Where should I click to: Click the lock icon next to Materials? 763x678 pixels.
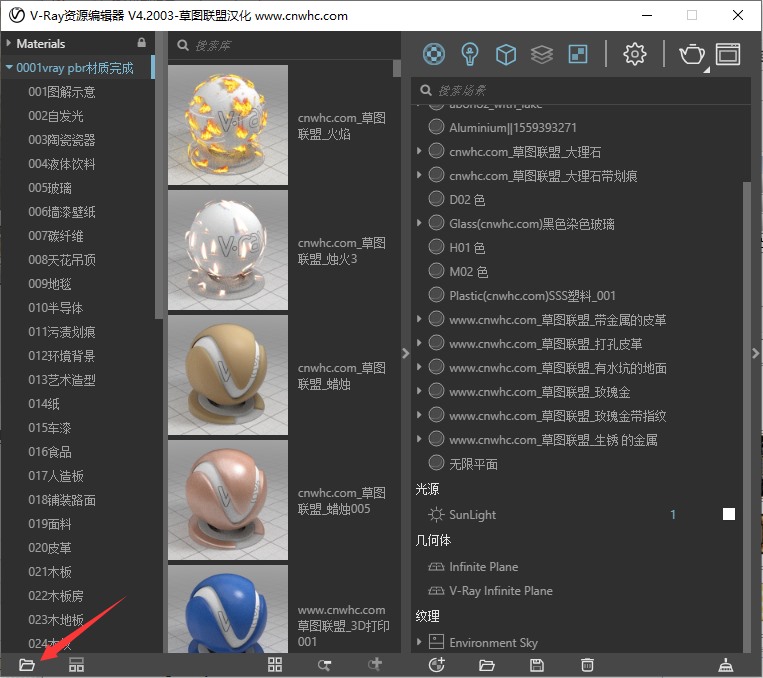pos(142,42)
